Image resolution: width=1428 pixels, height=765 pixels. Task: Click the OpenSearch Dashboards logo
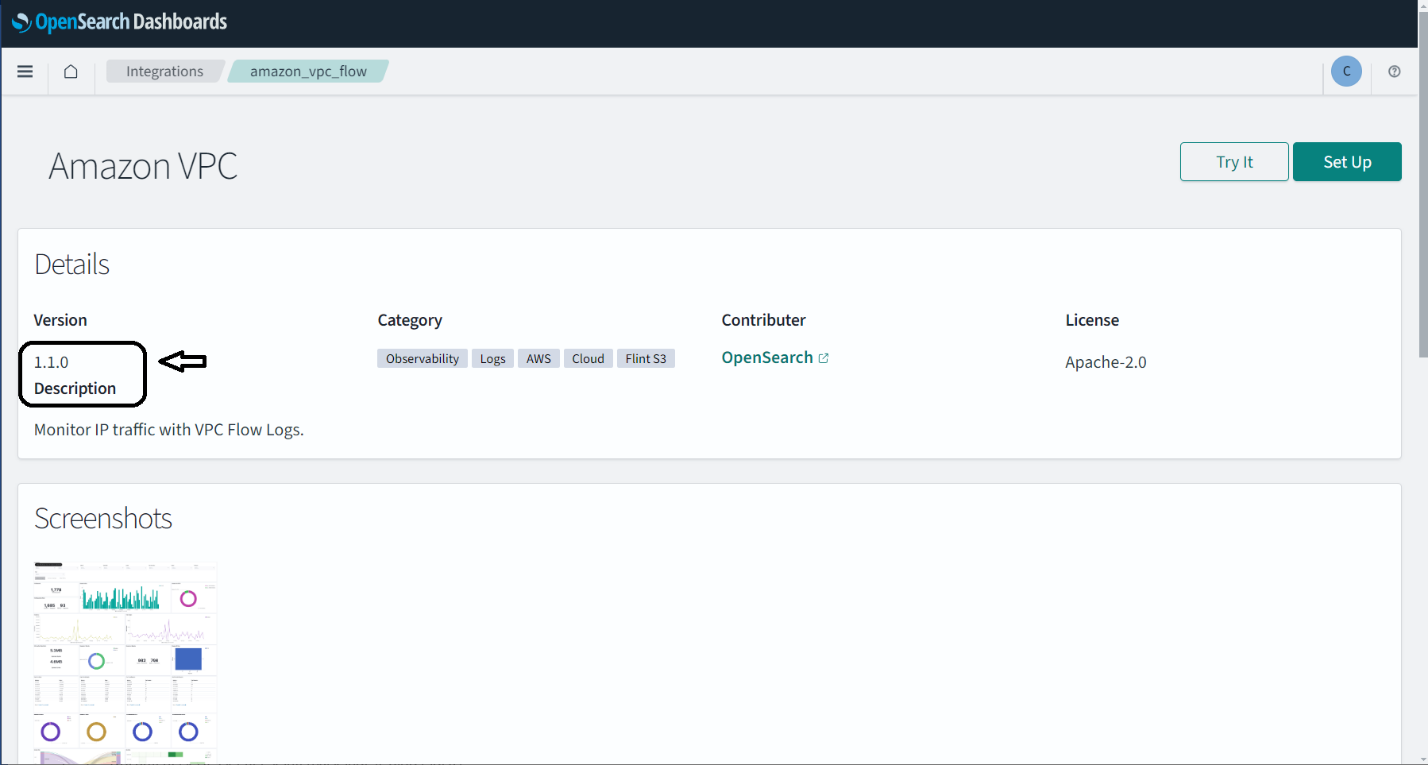(x=120, y=22)
